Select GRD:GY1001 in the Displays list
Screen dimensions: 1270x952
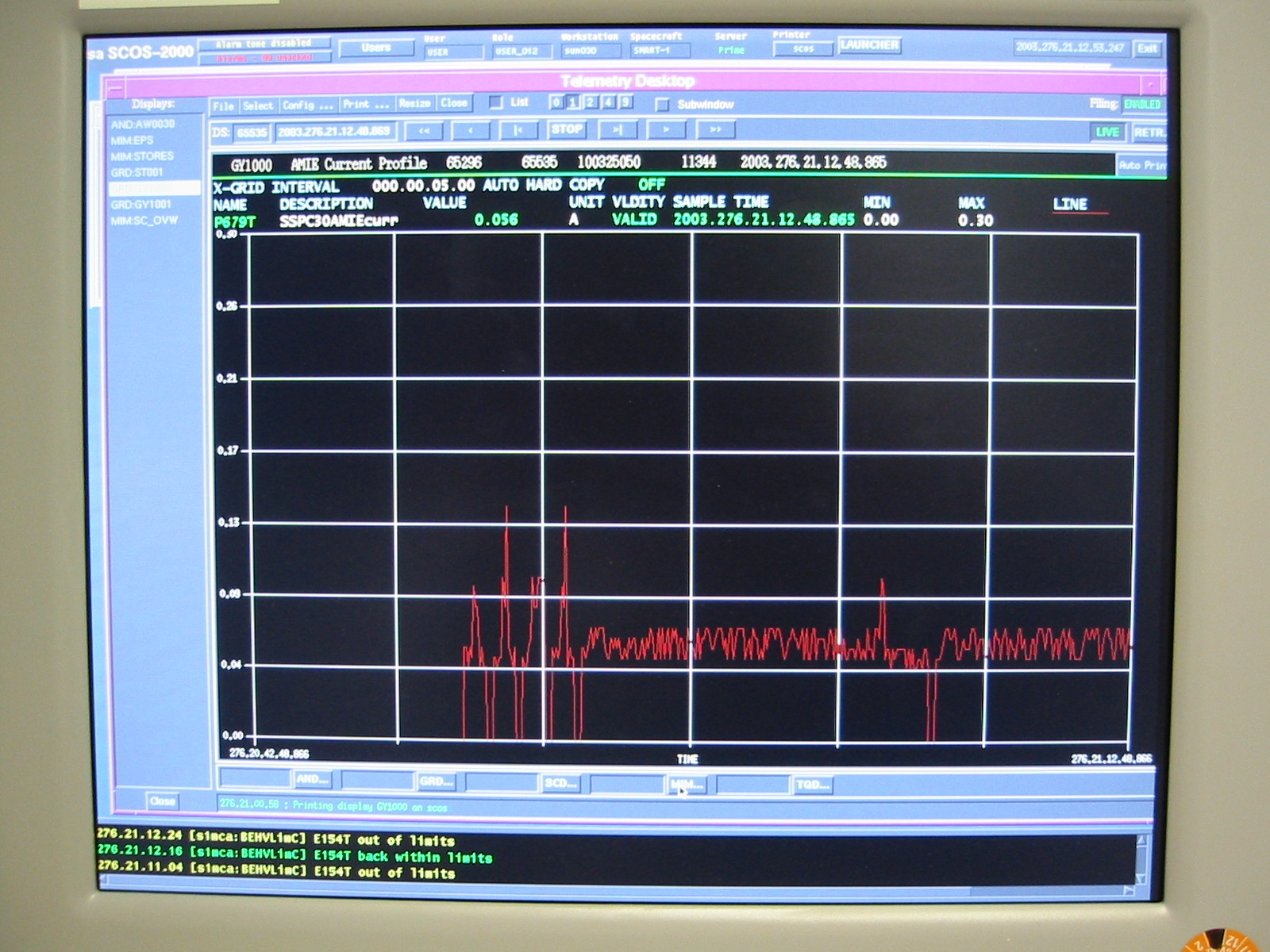pos(141,205)
